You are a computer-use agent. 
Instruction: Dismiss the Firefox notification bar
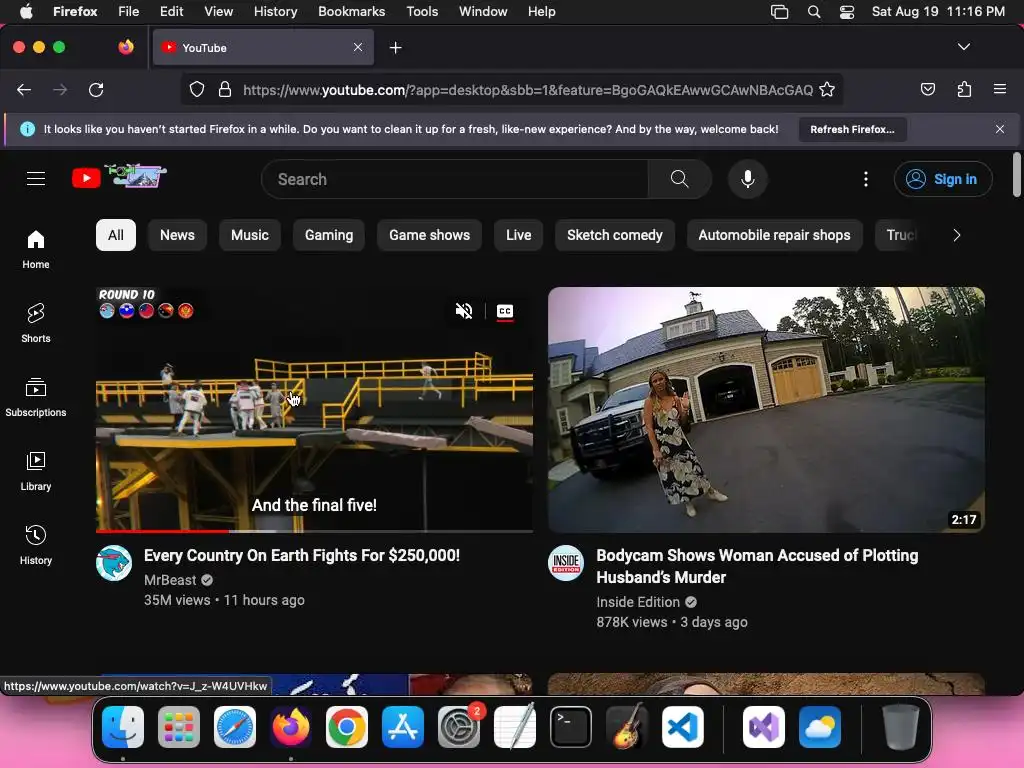[1000, 129]
